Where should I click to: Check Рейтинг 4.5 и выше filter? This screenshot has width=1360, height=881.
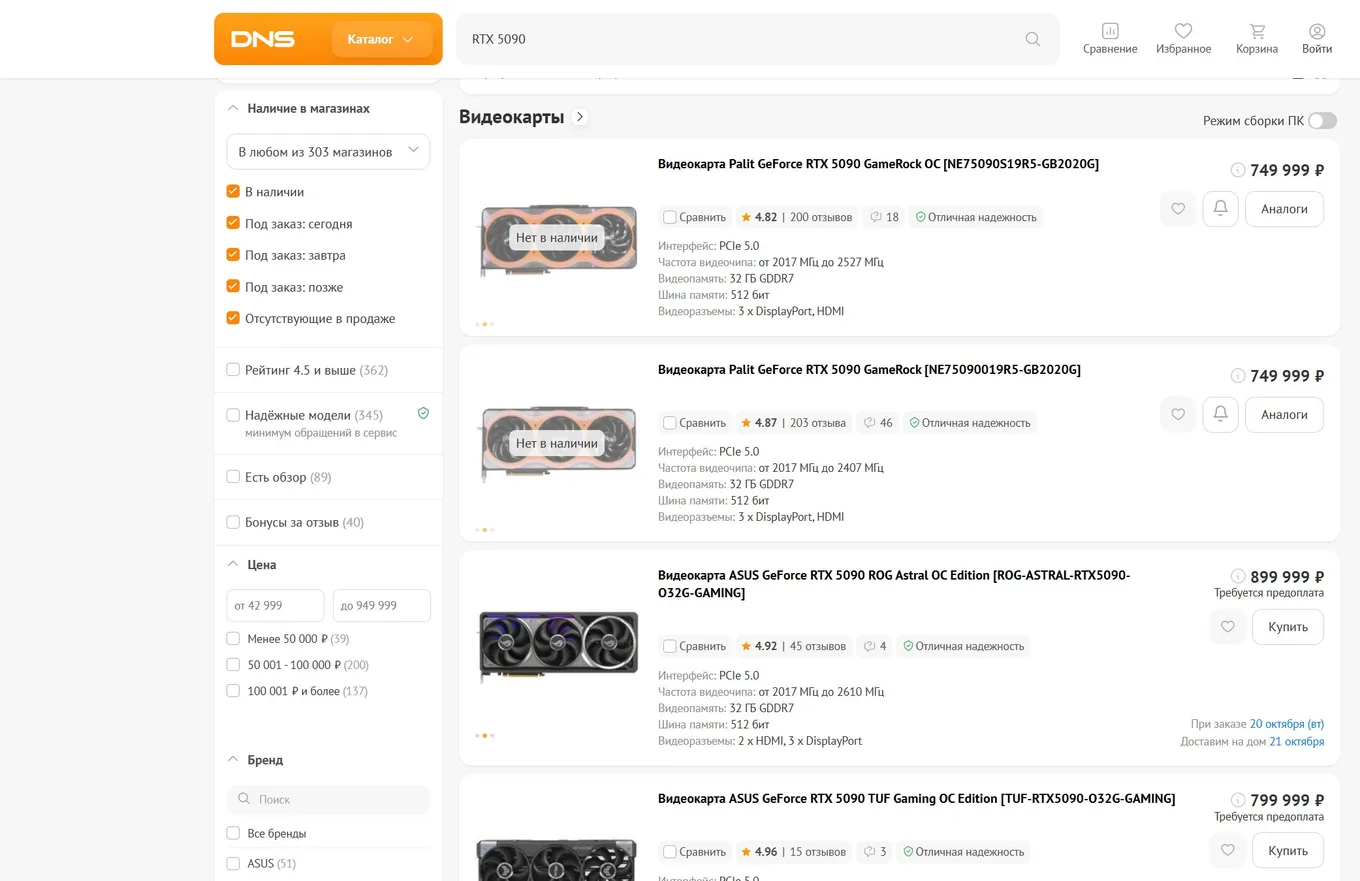pos(233,370)
